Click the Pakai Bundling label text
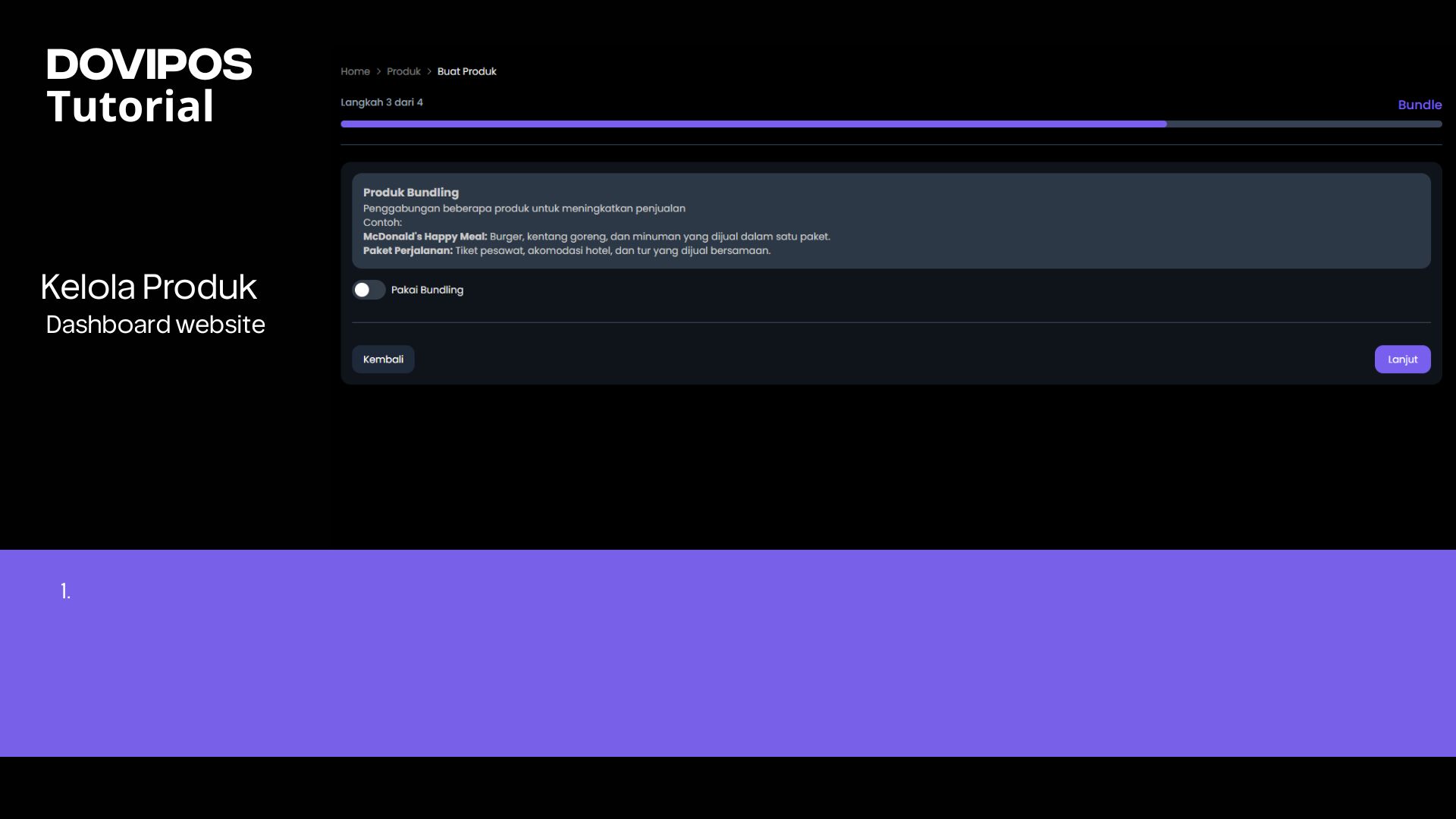Image resolution: width=1456 pixels, height=819 pixels. coord(427,290)
